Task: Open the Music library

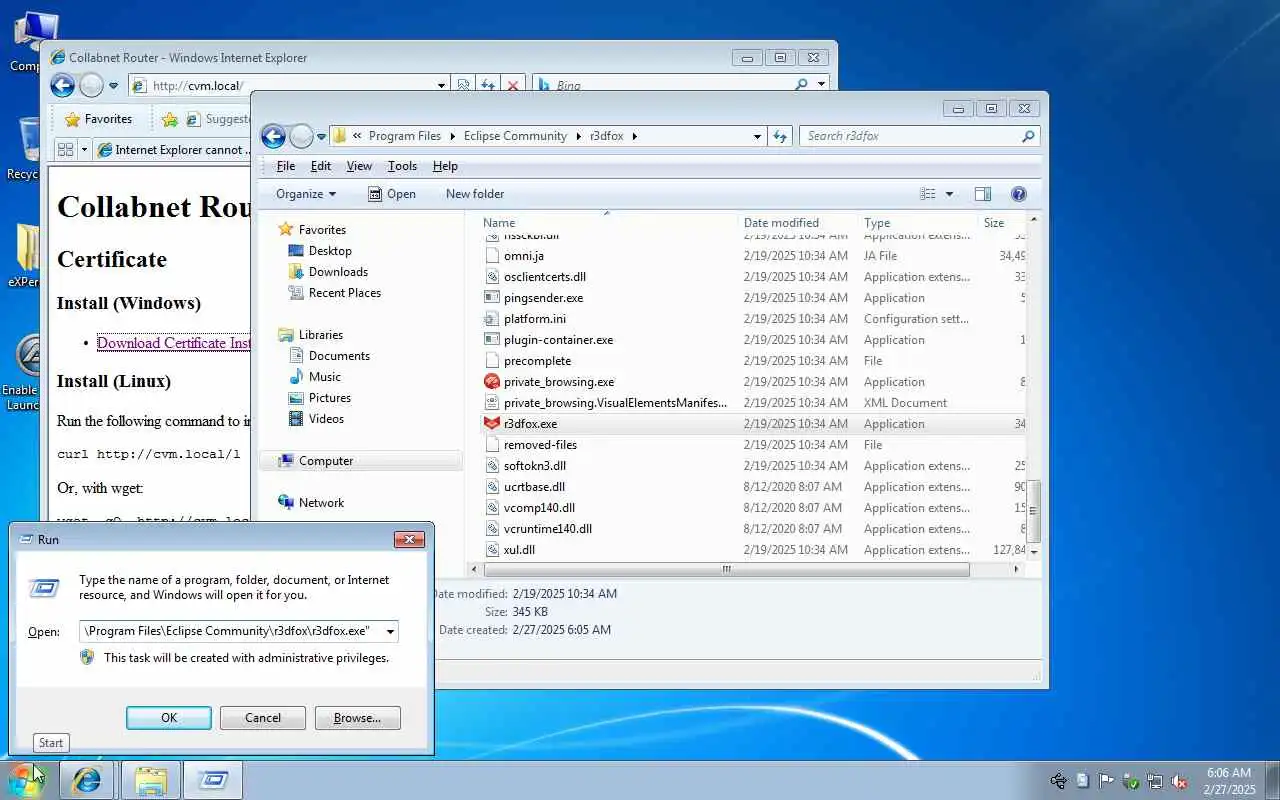Action: click(x=325, y=377)
